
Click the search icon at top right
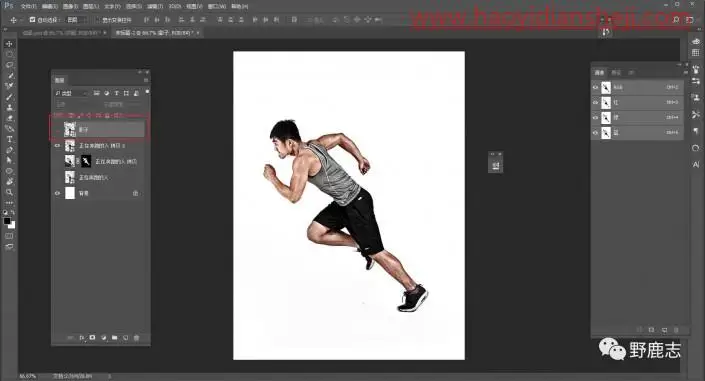(676, 20)
